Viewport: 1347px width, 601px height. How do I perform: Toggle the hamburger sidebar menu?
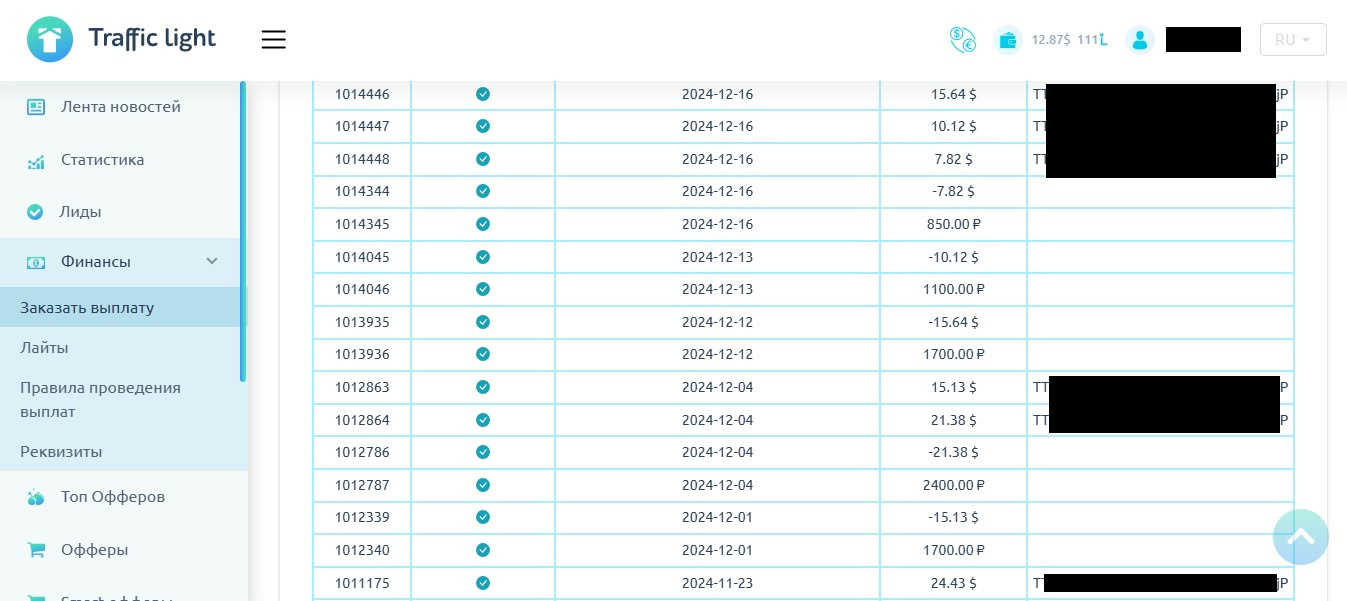click(274, 40)
